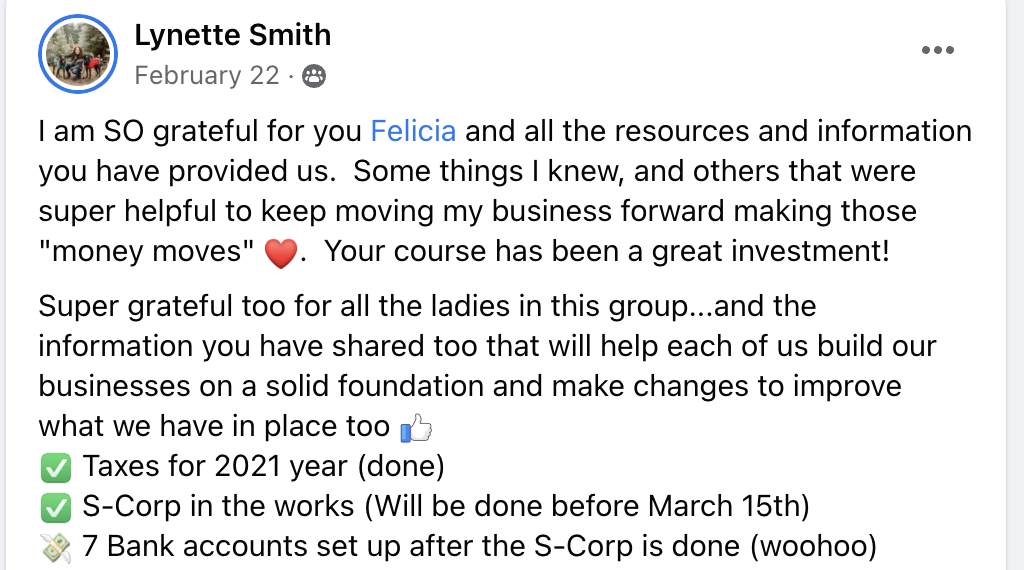Click "Your course has been a great investment!"

click(x=607, y=251)
